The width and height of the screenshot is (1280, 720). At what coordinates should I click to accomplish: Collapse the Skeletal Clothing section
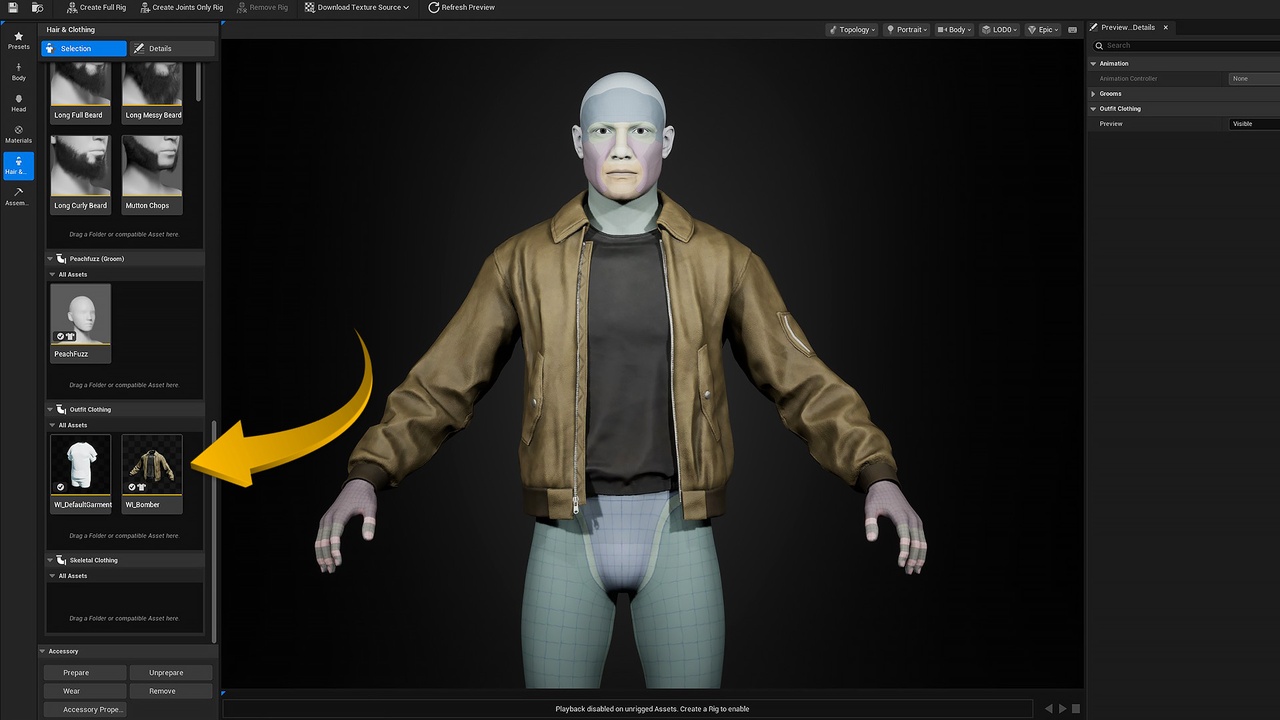tap(51, 560)
